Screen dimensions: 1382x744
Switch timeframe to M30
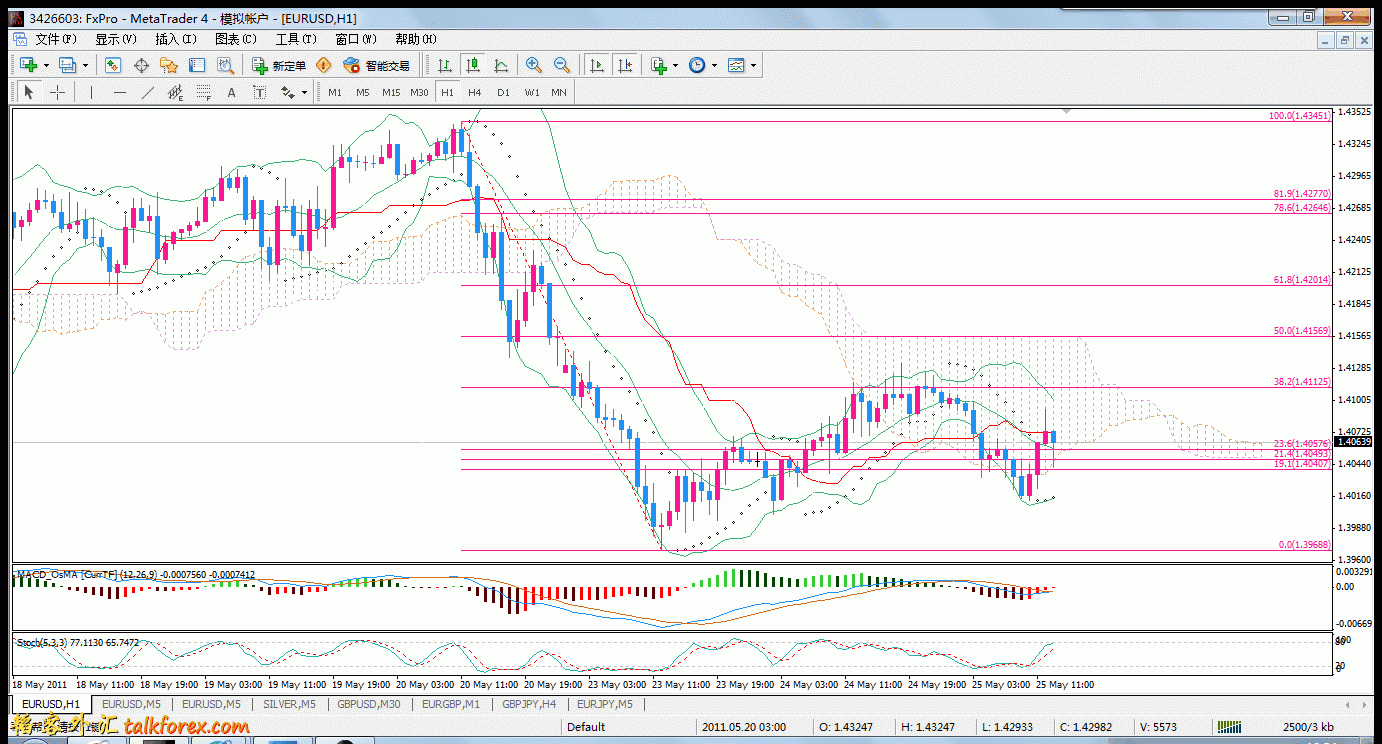(x=419, y=92)
